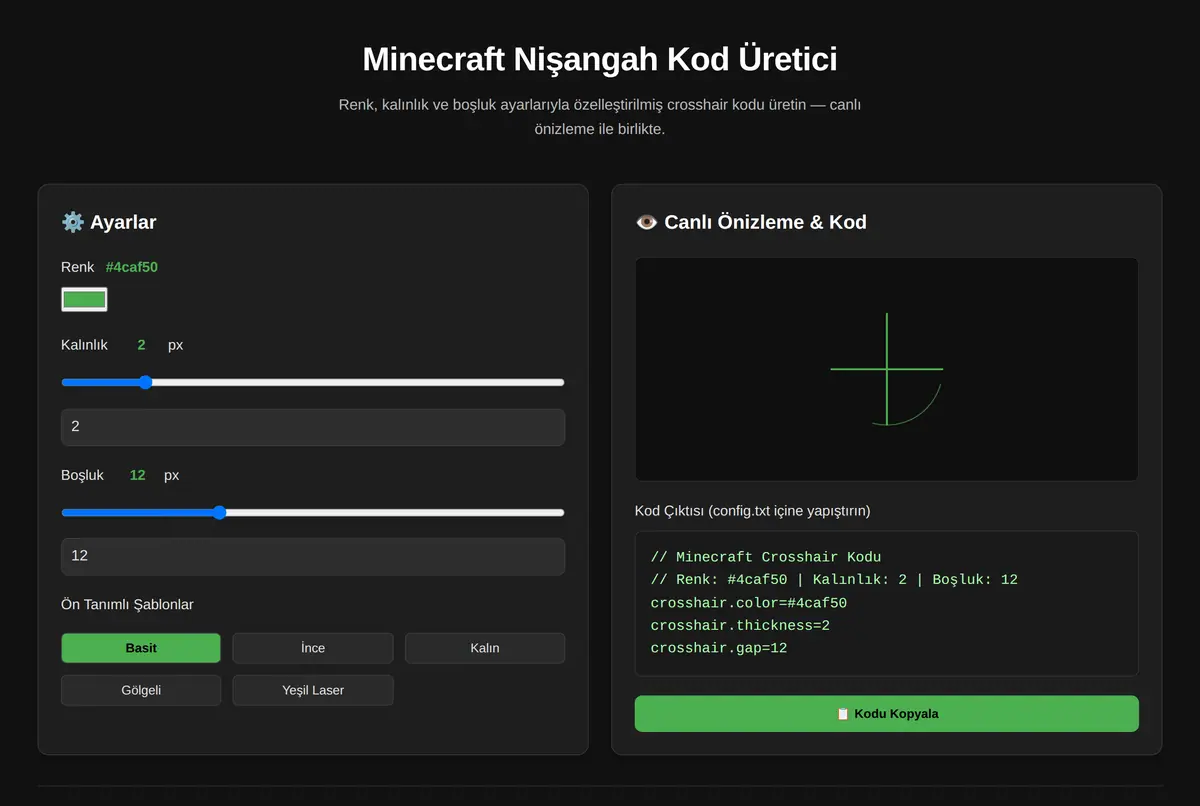
Task: Activate the Yeşil Laser preset
Action: 313,690
